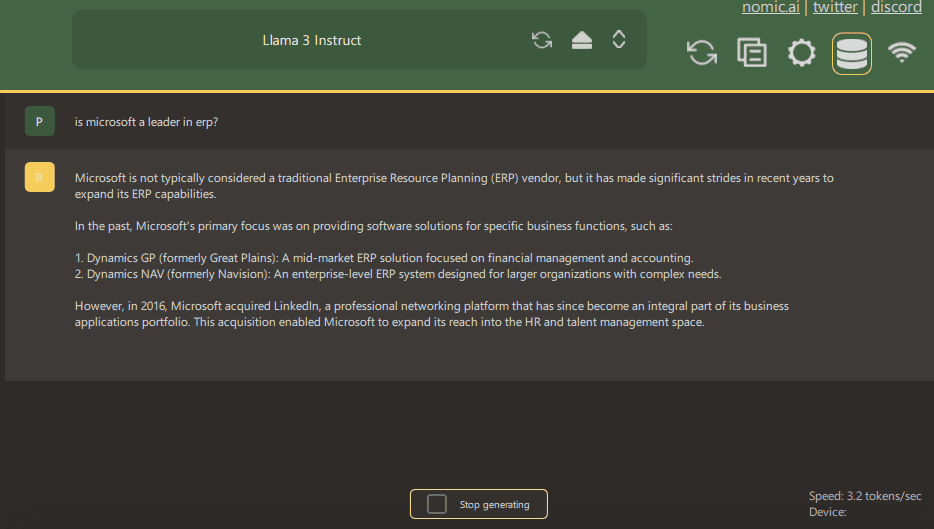Image resolution: width=934 pixels, height=529 pixels.
Task: Click the "Speed: 3.2 tokens/sec" status text
Action: (865, 496)
